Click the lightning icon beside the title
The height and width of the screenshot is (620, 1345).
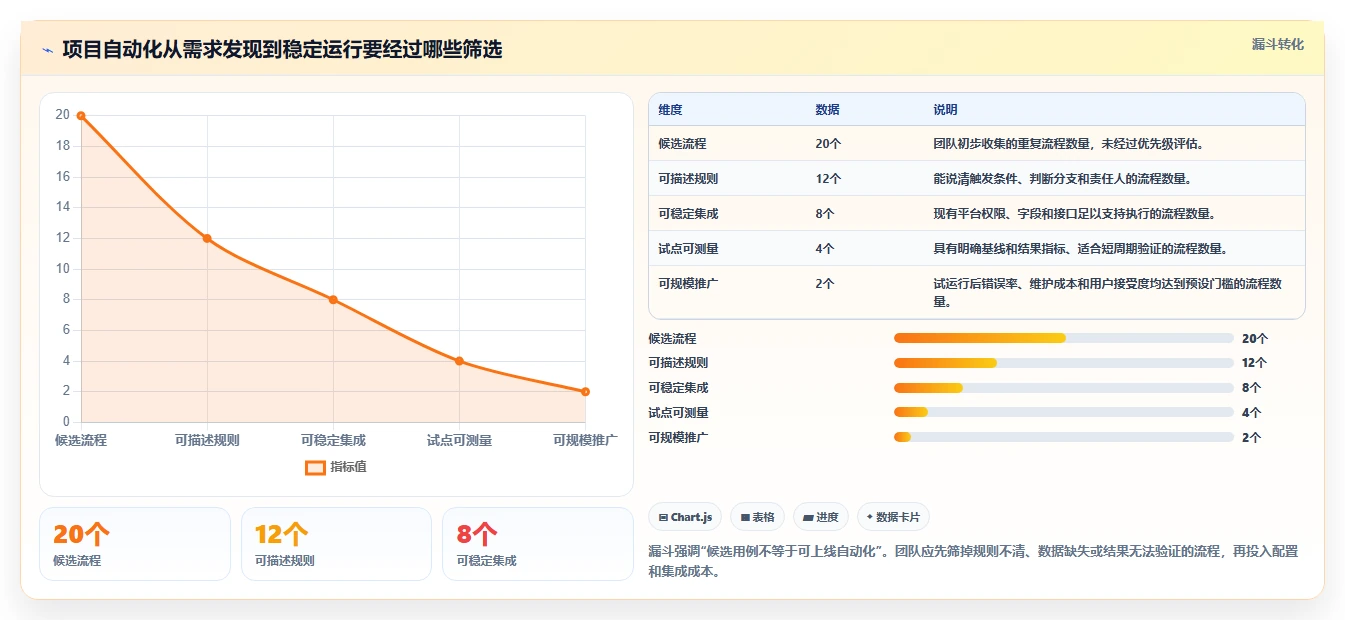[x=47, y=50]
